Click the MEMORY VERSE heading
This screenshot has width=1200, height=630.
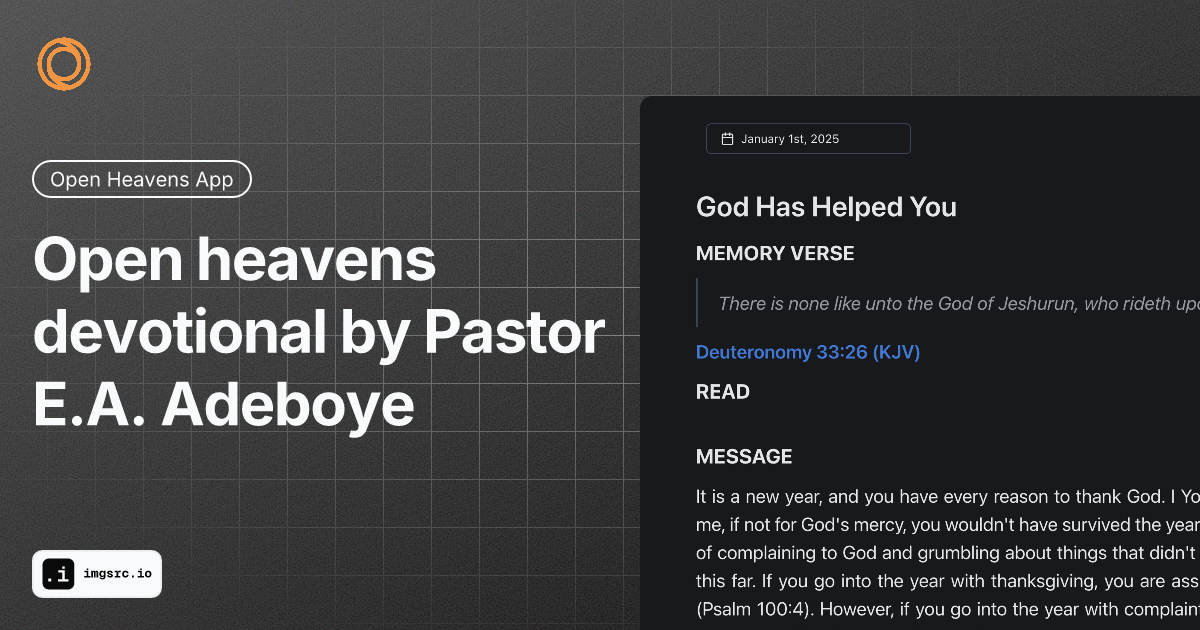775,254
